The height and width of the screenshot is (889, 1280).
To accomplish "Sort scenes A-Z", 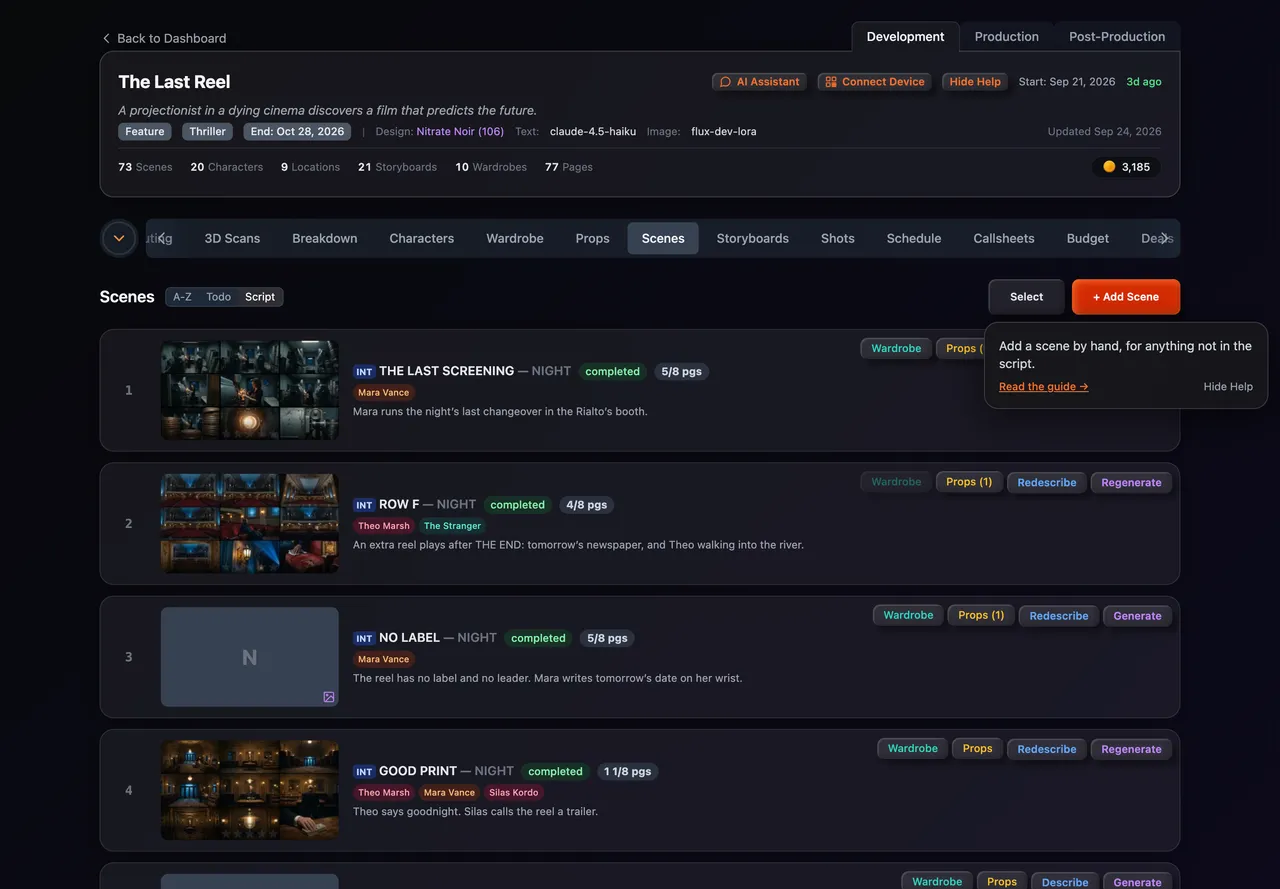I will coord(182,297).
